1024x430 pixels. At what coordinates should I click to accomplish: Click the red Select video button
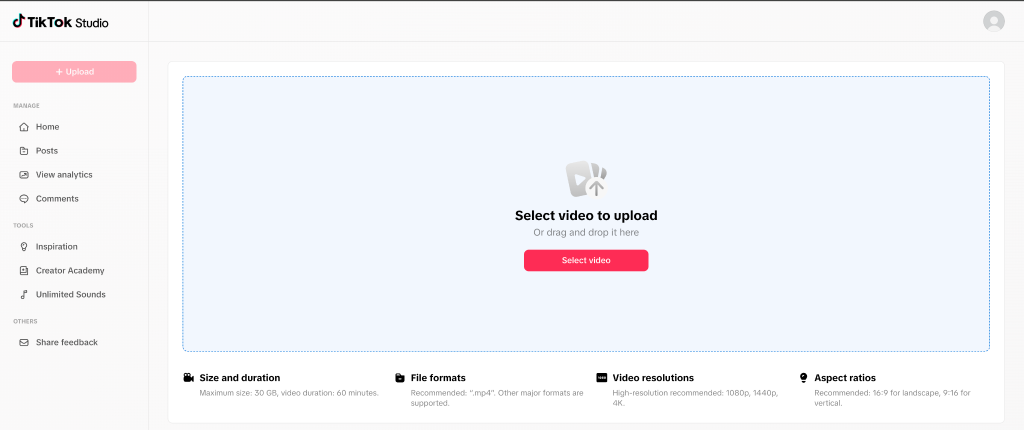pos(586,260)
